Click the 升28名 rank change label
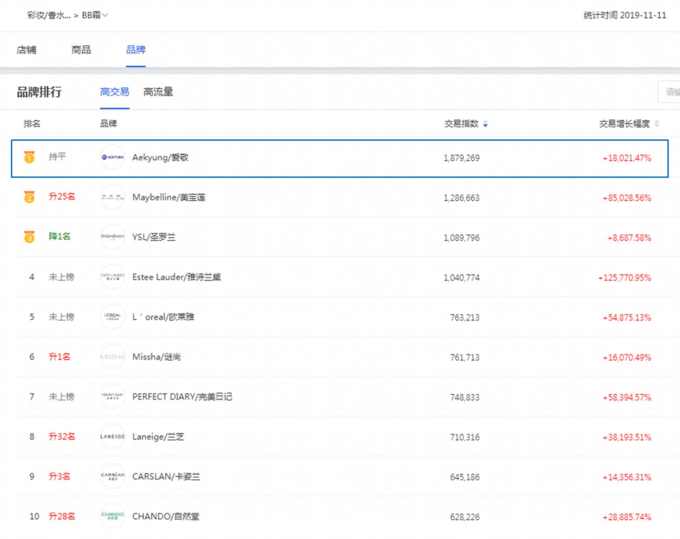The width and height of the screenshot is (680, 539). click(x=62, y=516)
